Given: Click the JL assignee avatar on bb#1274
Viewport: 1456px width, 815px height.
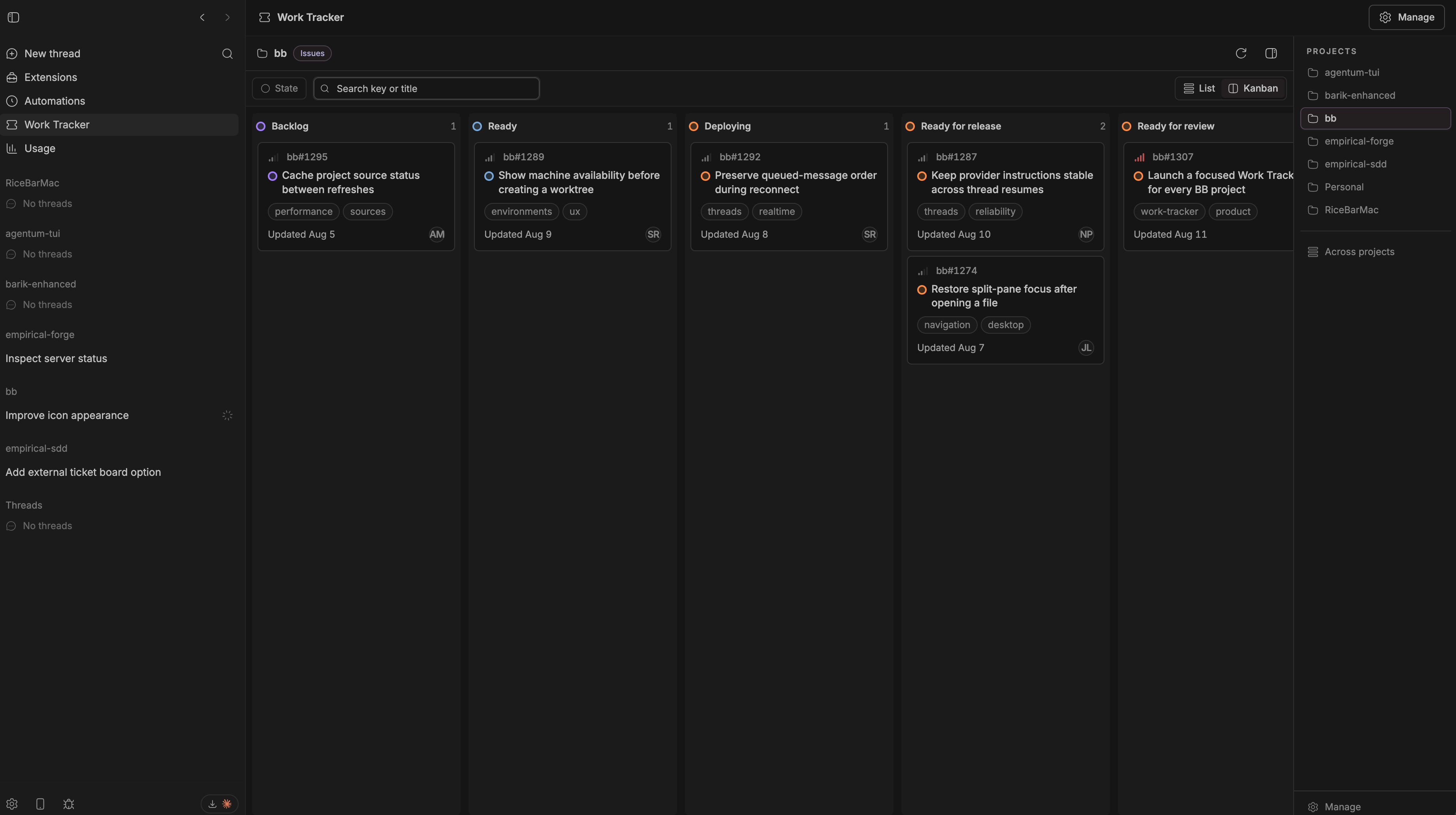Looking at the screenshot, I should (x=1086, y=347).
